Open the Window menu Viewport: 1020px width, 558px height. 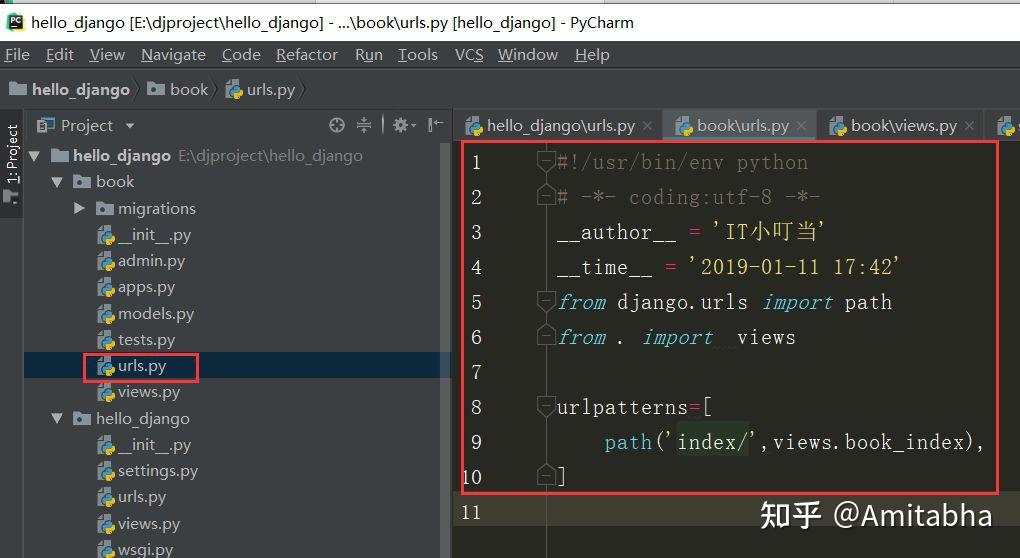(x=528, y=55)
